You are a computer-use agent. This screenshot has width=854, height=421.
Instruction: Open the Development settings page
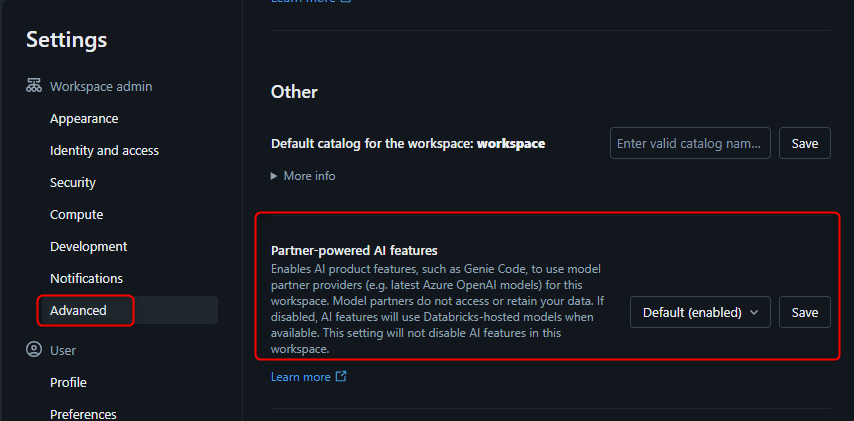tap(88, 246)
